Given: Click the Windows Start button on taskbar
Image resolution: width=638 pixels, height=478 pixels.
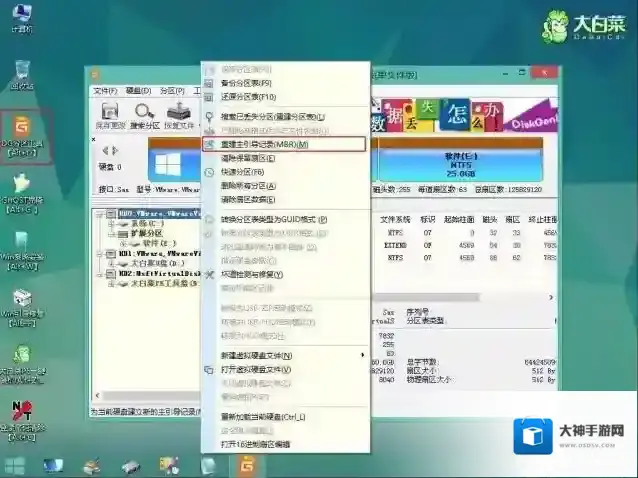Looking at the screenshot, I should [x=15, y=465].
